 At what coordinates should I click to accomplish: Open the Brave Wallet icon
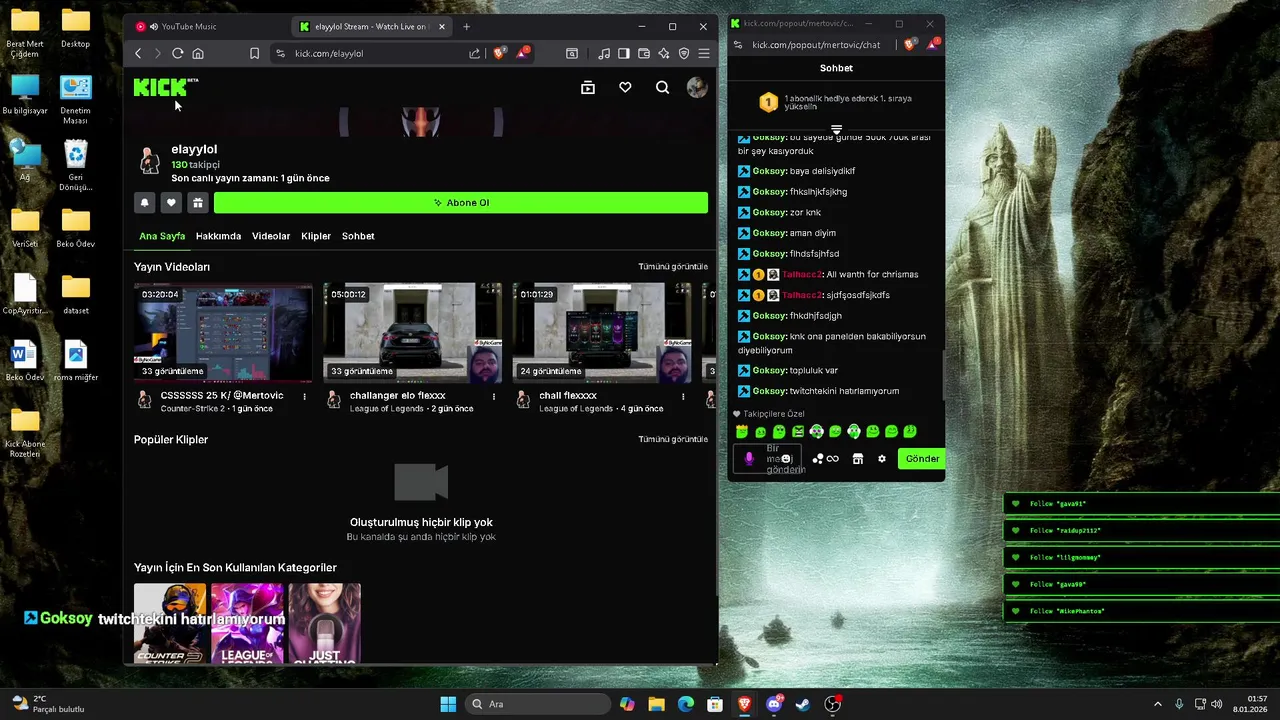point(644,53)
